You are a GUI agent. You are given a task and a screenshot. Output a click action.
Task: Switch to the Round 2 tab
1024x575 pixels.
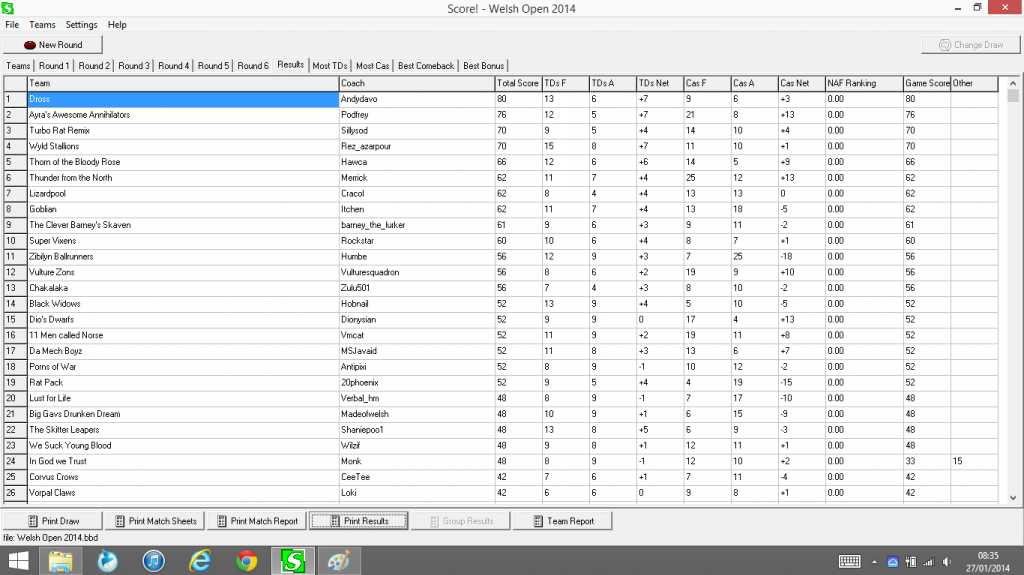click(94, 66)
